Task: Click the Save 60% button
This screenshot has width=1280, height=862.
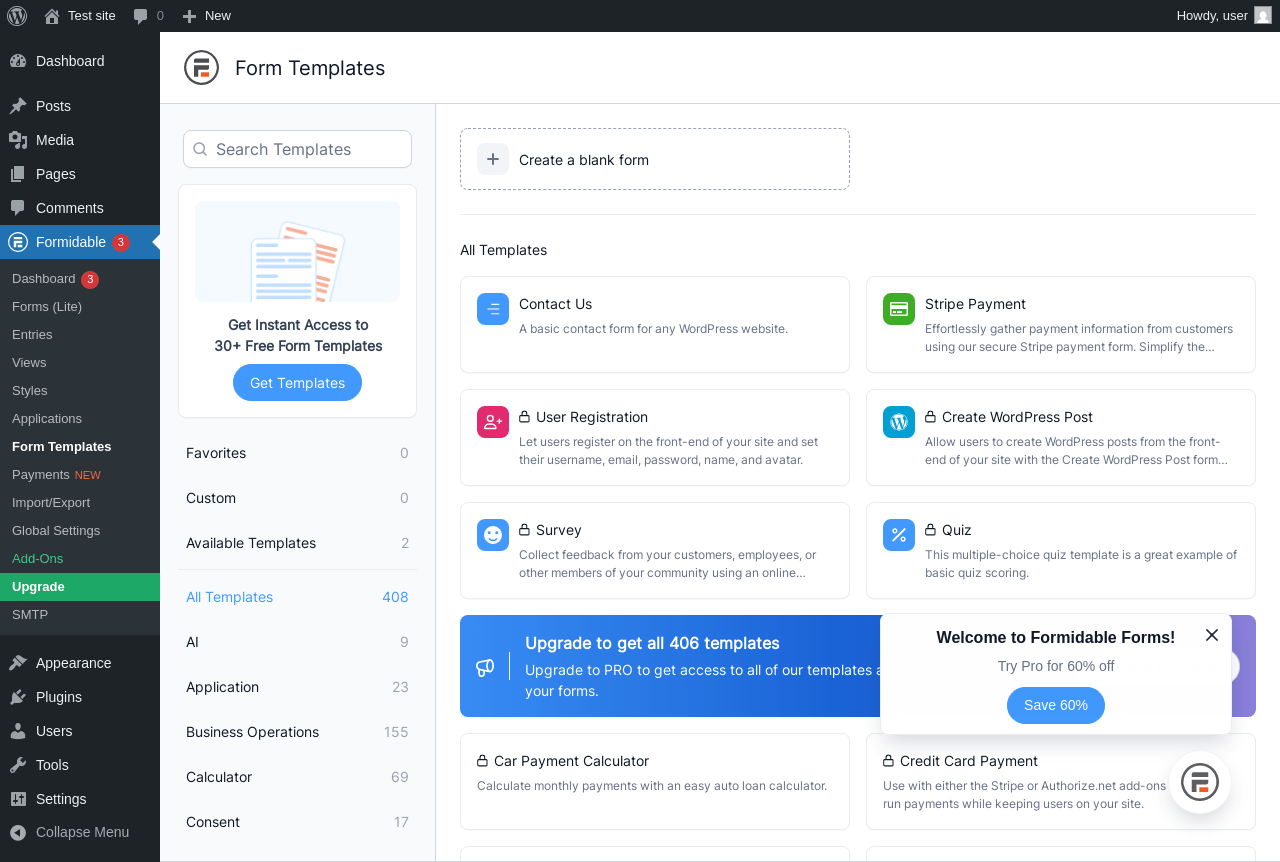Action: (1056, 705)
